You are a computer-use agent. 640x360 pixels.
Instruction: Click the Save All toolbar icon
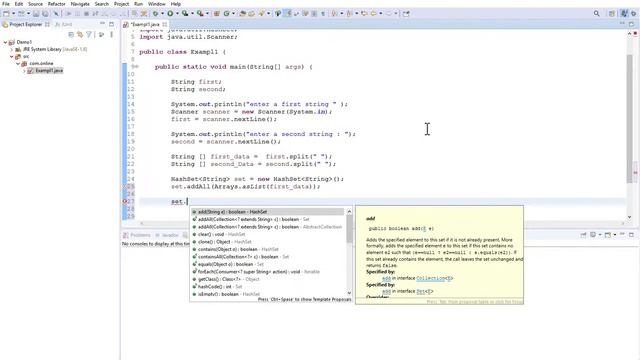click(x=45, y=13)
